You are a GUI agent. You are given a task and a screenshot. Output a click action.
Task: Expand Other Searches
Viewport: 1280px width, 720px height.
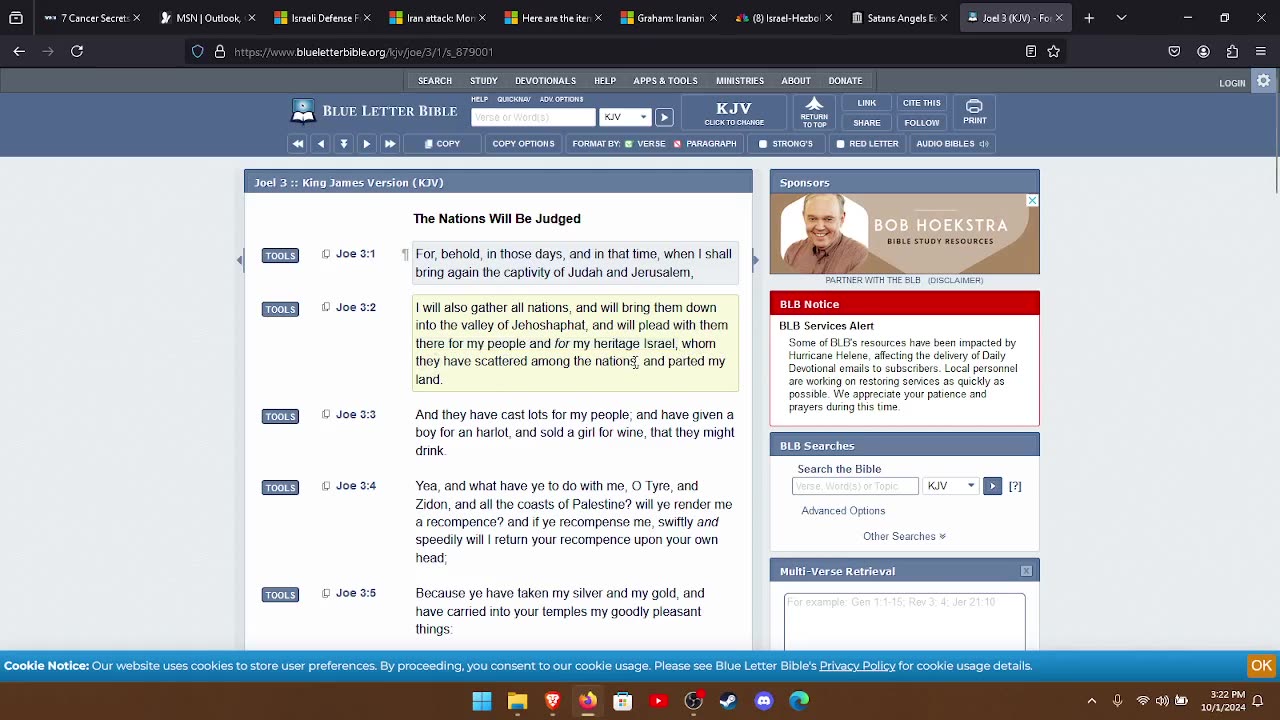click(x=904, y=536)
